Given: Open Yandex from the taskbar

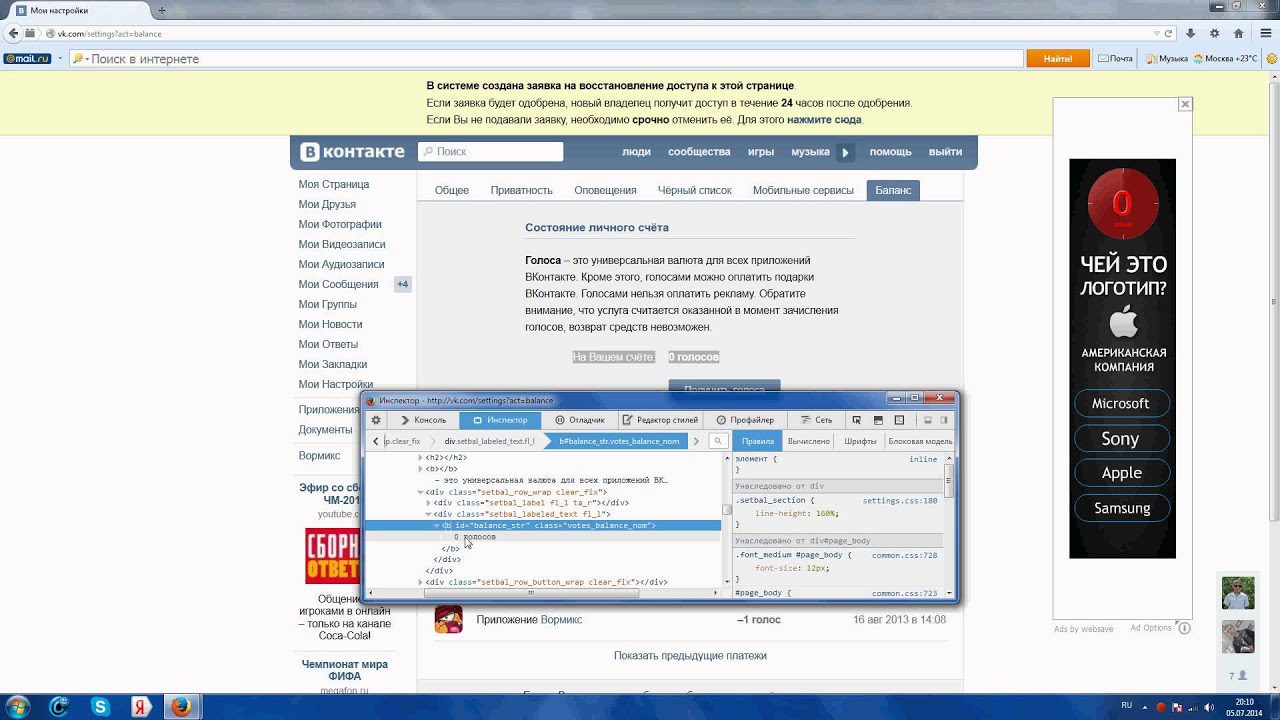Looking at the screenshot, I should [x=141, y=707].
